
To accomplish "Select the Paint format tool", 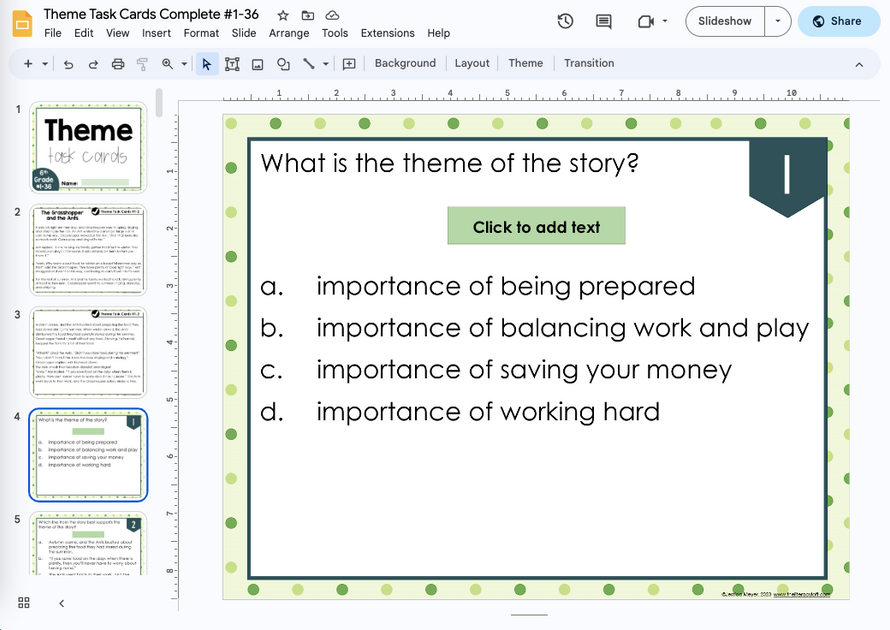I will pos(143,63).
